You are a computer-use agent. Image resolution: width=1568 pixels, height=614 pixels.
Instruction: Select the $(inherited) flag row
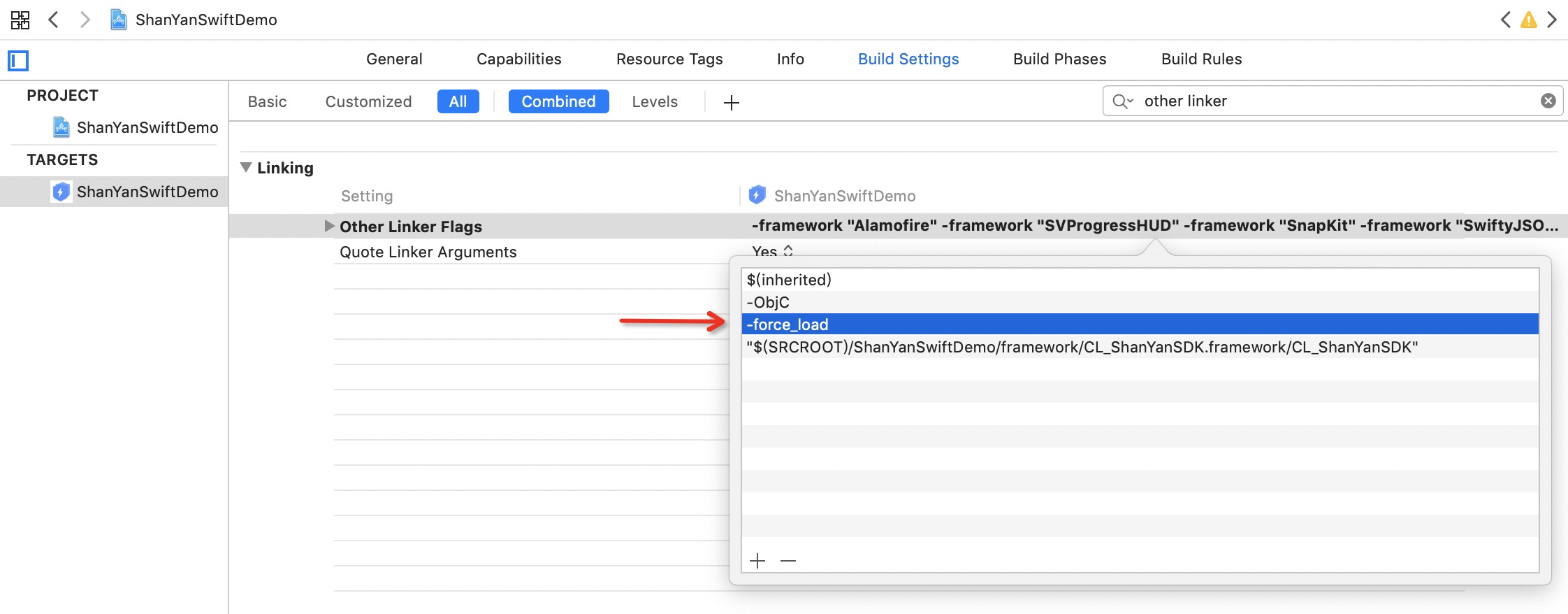[x=1140, y=280]
